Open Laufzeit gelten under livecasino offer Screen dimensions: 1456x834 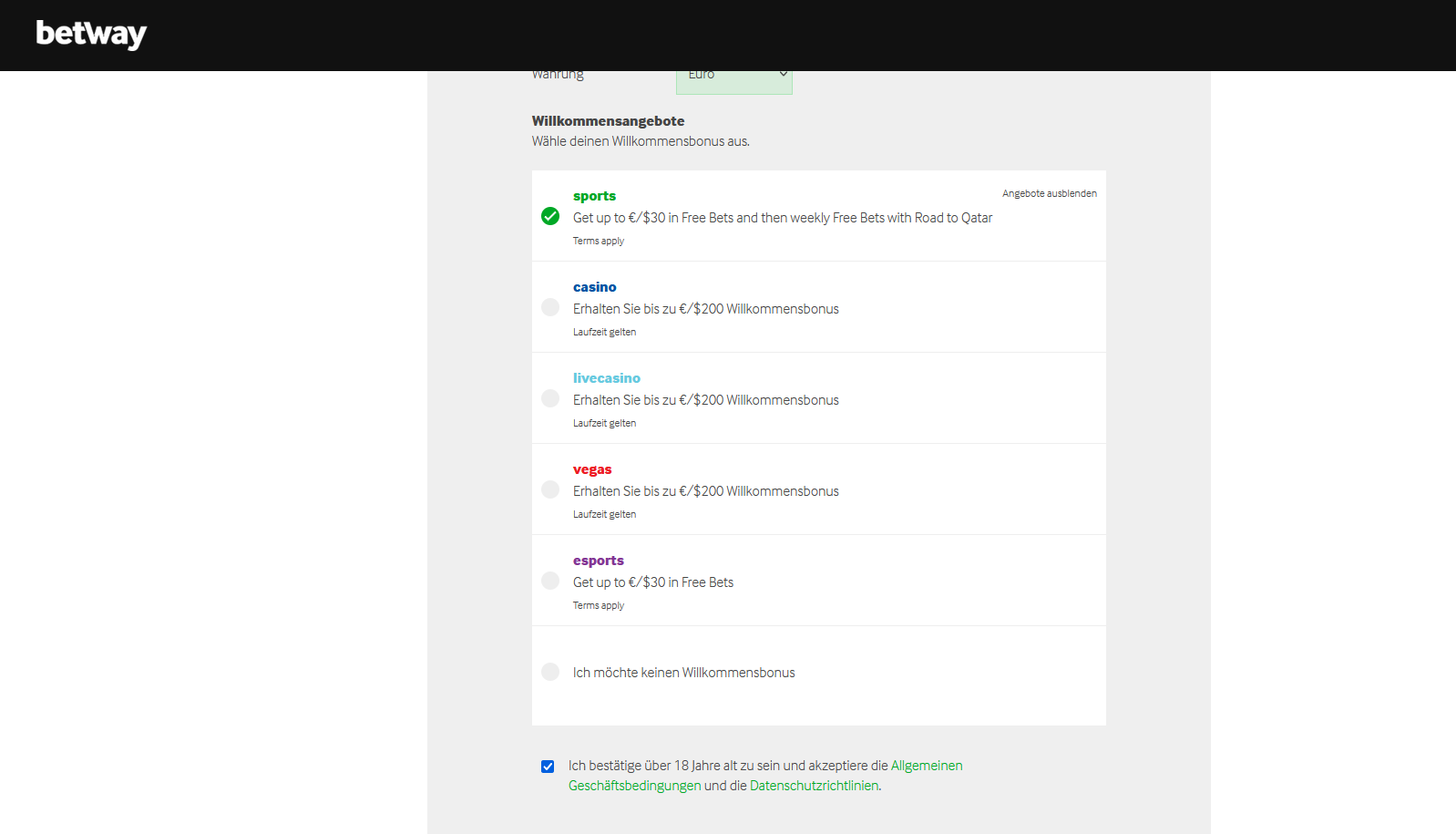tap(604, 423)
